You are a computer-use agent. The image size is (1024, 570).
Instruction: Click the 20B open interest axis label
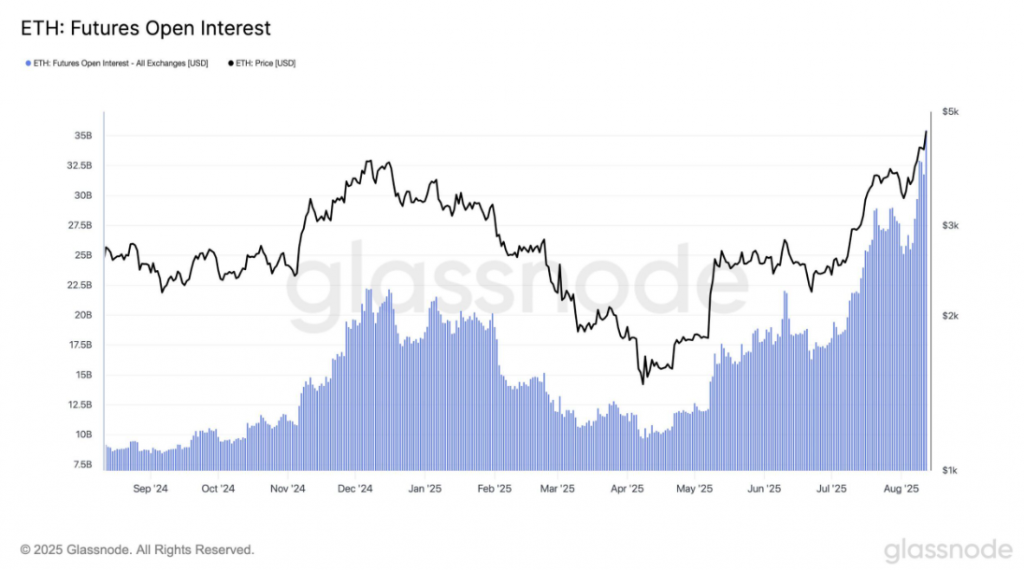(83, 315)
